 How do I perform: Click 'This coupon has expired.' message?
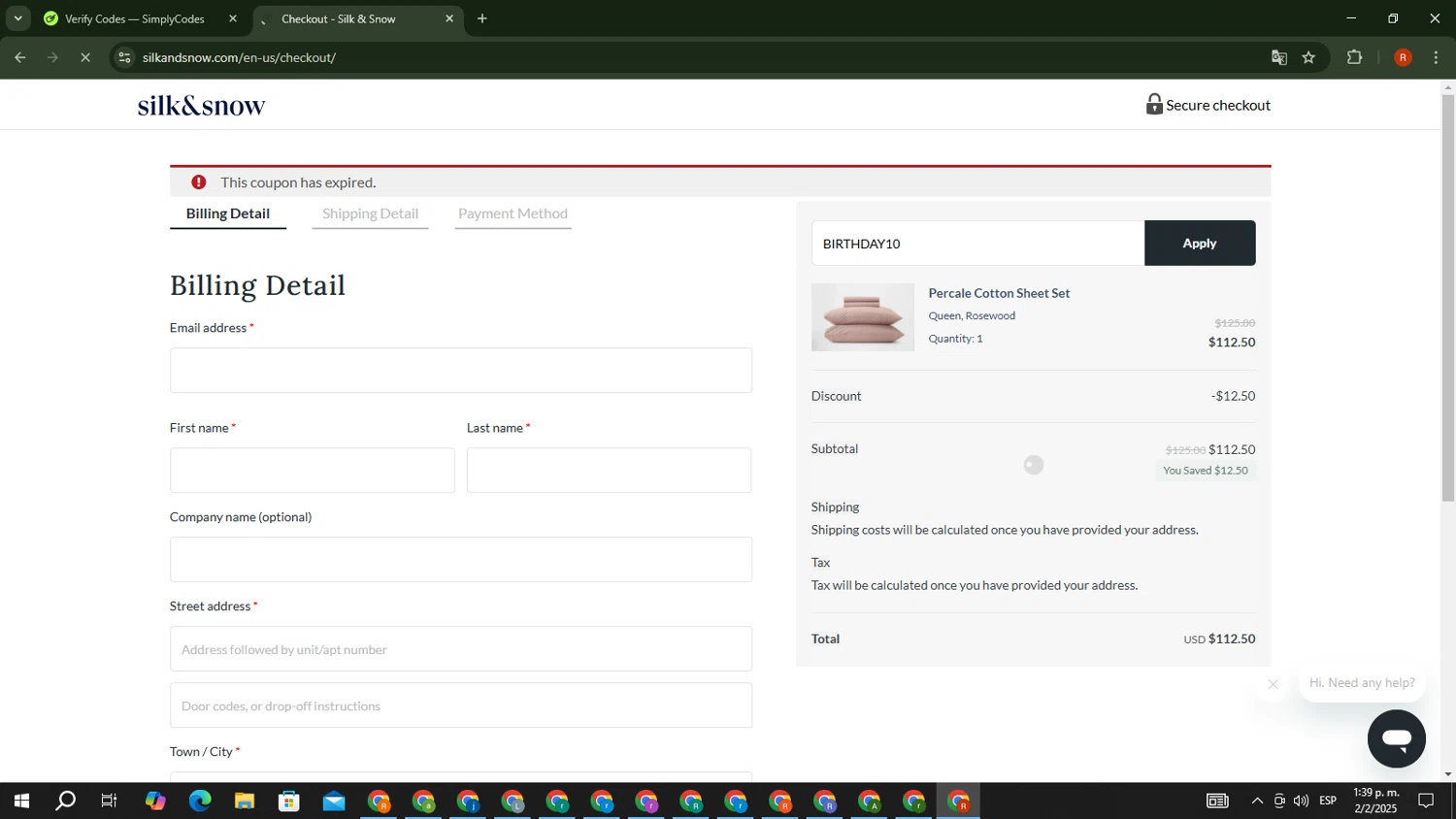[298, 182]
